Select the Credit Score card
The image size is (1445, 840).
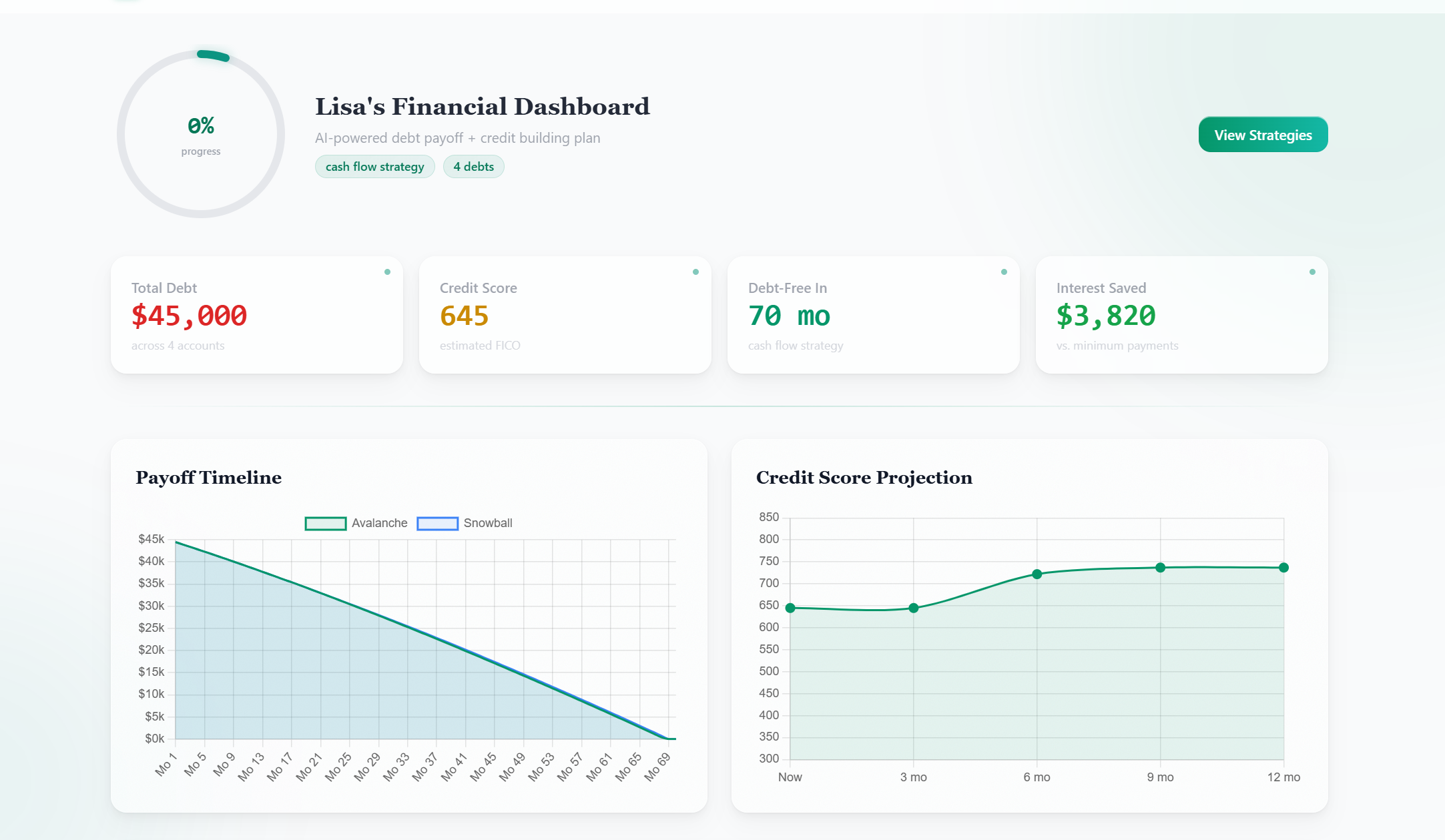coord(565,315)
